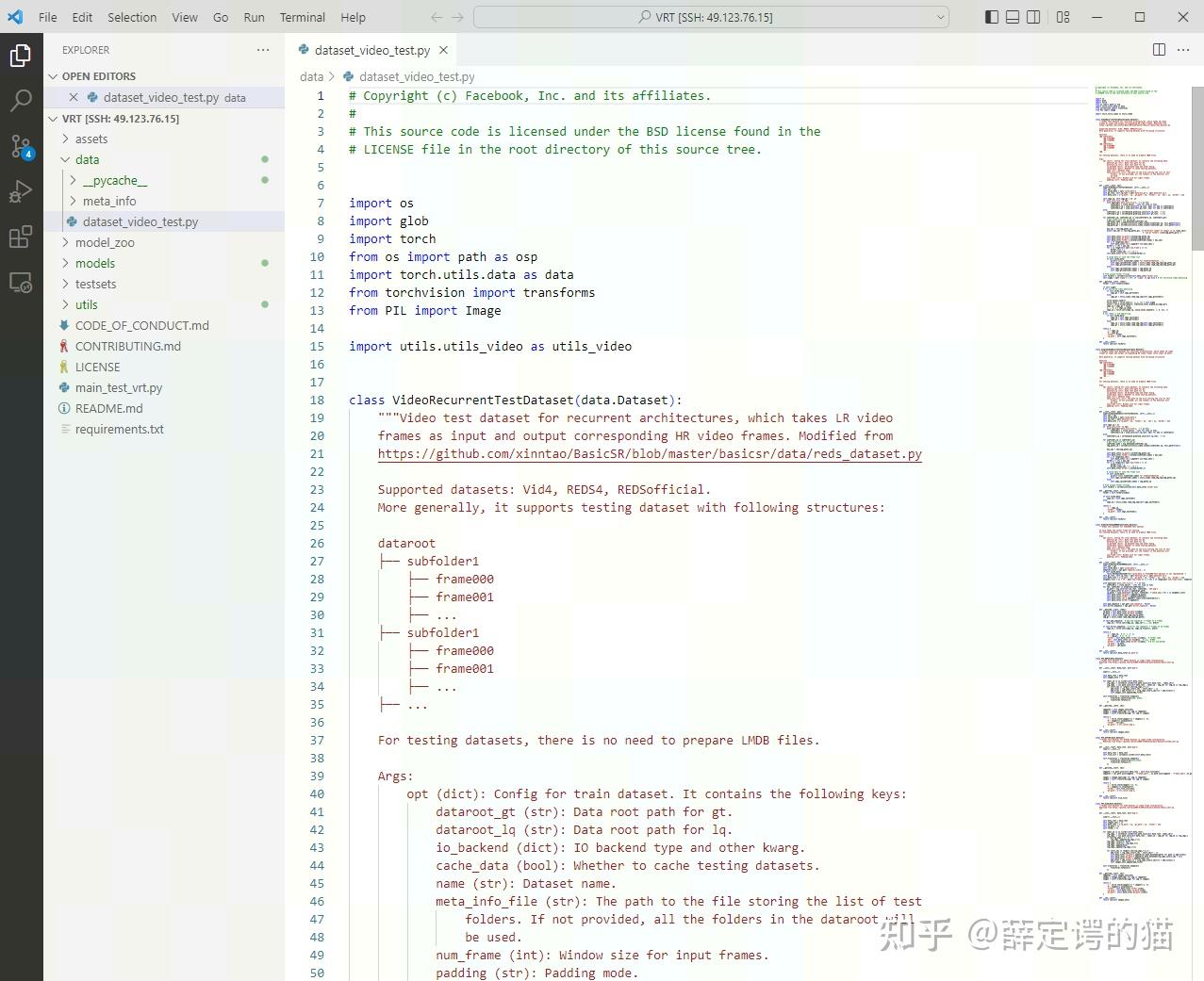
Task: Open the View menu
Action: pyautogui.click(x=185, y=17)
